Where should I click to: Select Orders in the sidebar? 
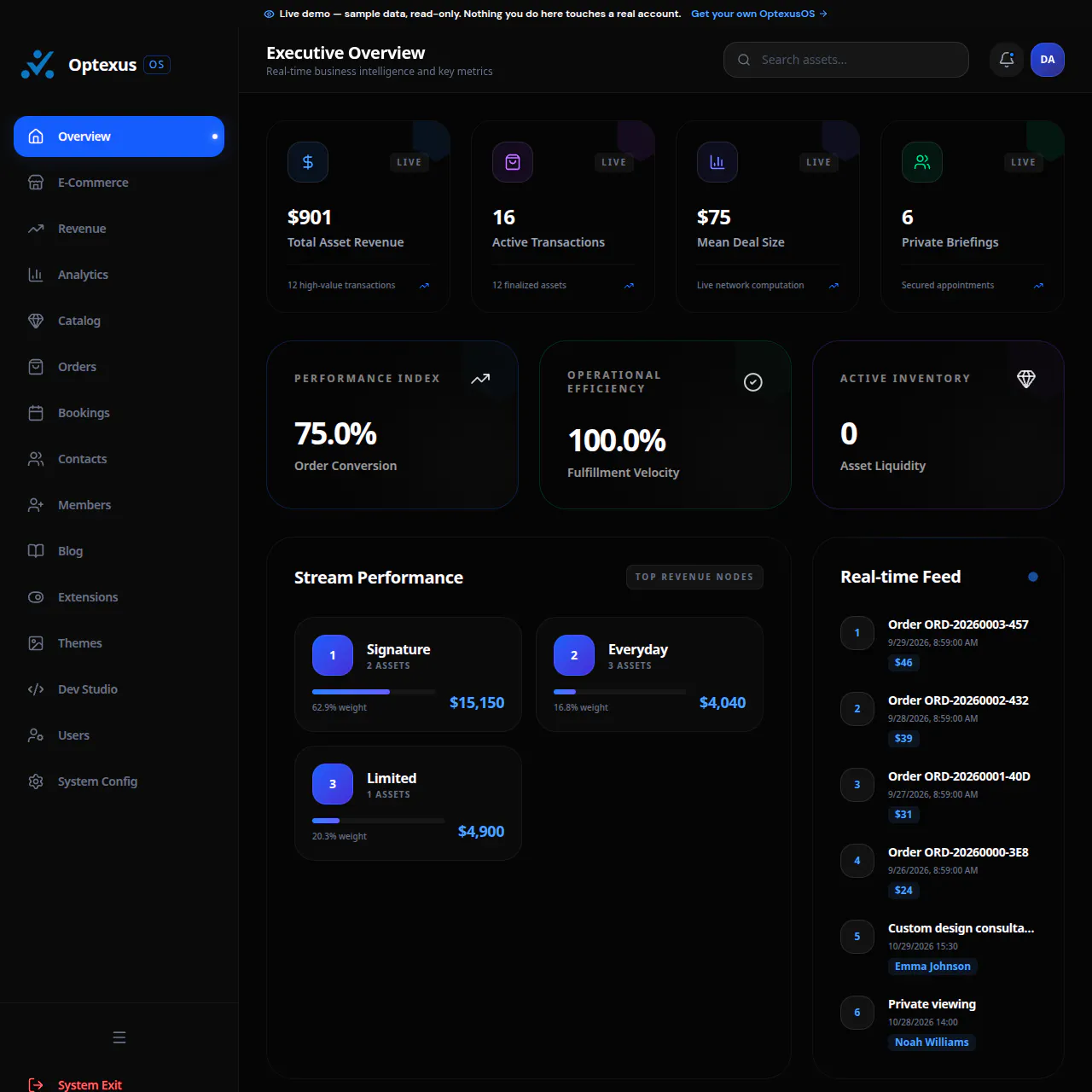tap(119, 367)
